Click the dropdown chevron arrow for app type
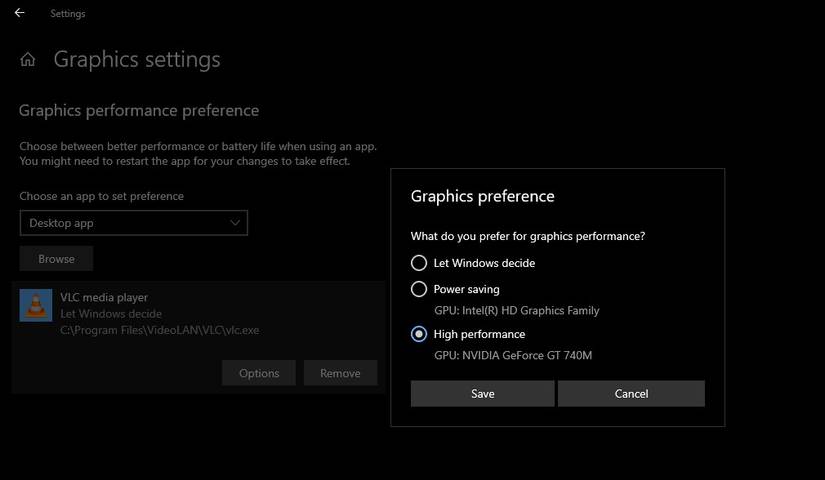The image size is (825, 480). point(235,223)
